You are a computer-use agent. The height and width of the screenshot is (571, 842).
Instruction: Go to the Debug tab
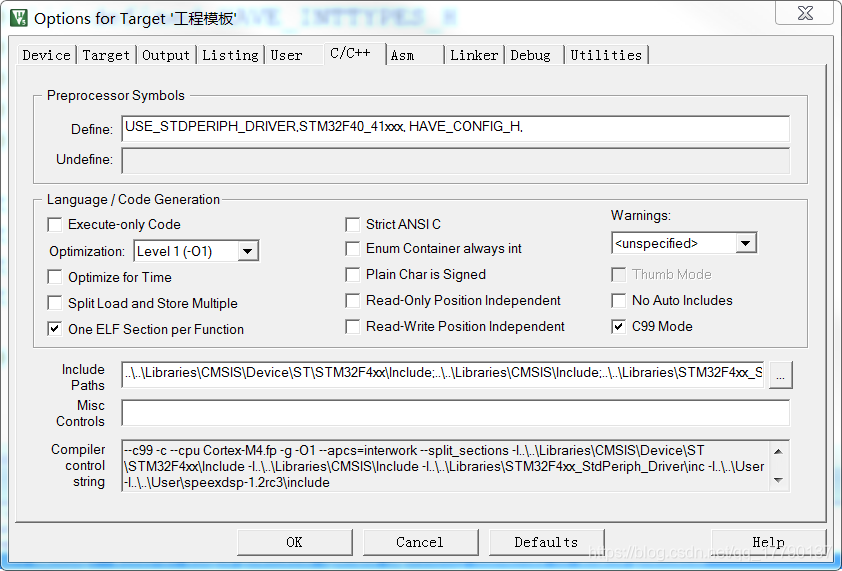(534, 55)
